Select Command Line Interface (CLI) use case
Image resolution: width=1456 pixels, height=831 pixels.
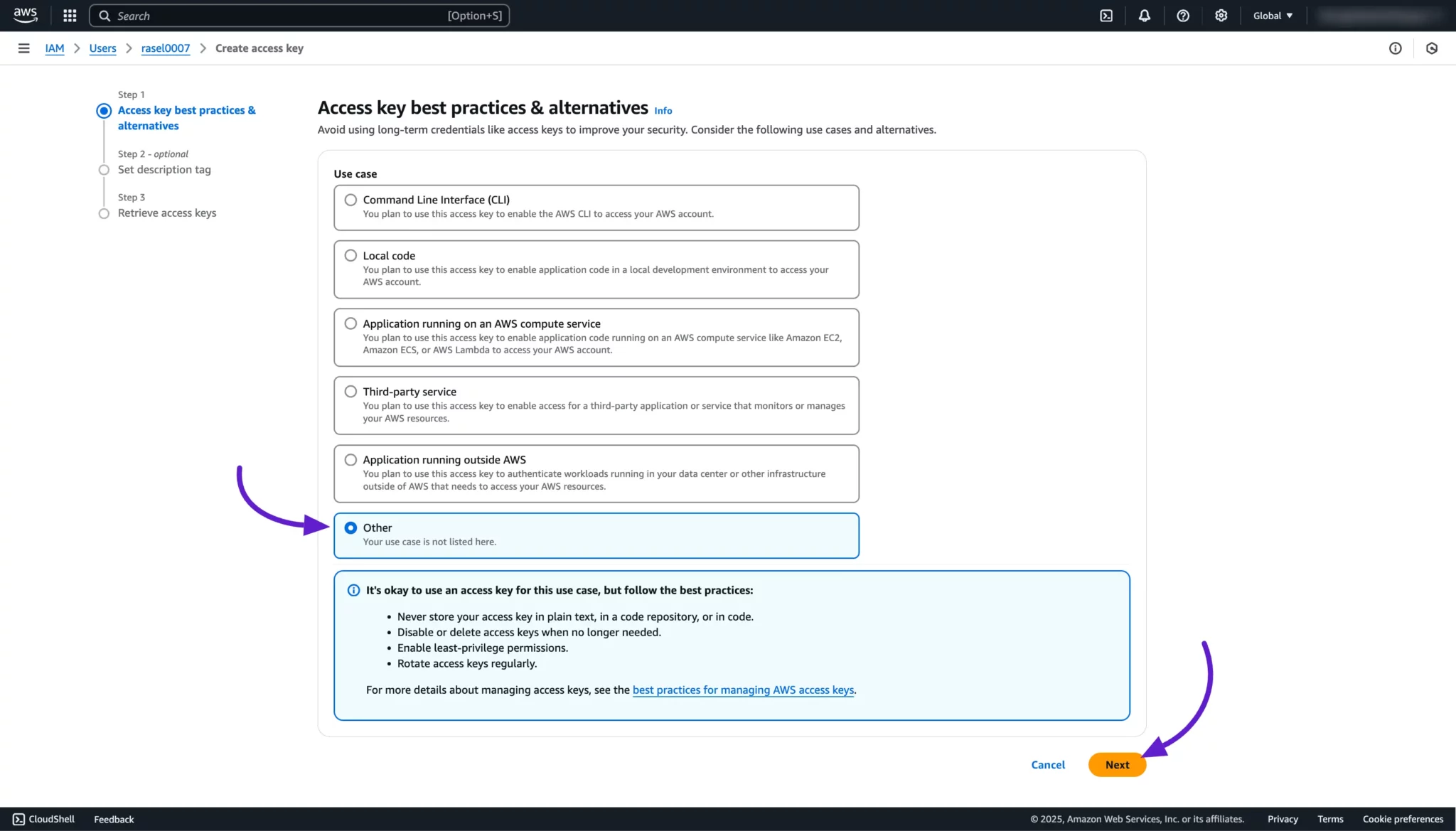pos(350,200)
